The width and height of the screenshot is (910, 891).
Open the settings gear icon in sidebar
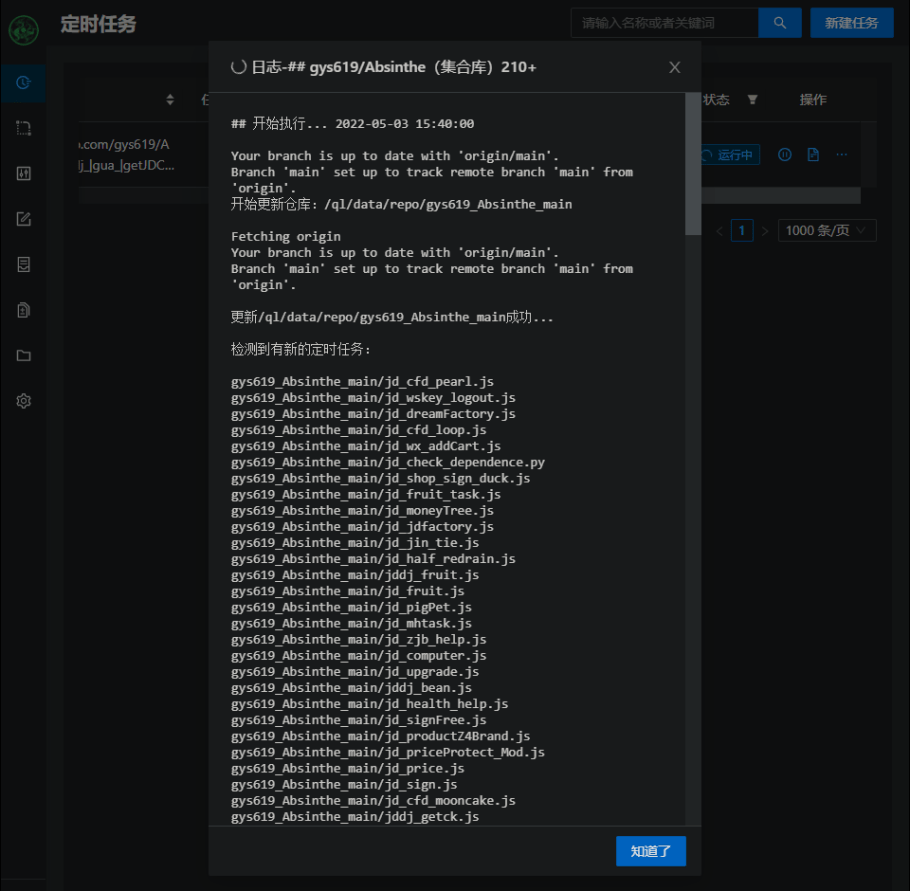pos(23,401)
